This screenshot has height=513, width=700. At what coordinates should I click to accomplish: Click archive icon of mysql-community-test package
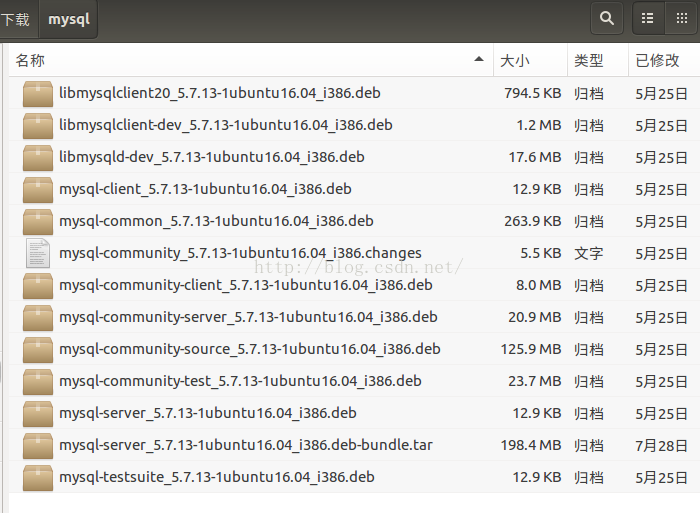pyautogui.click(x=38, y=382)
